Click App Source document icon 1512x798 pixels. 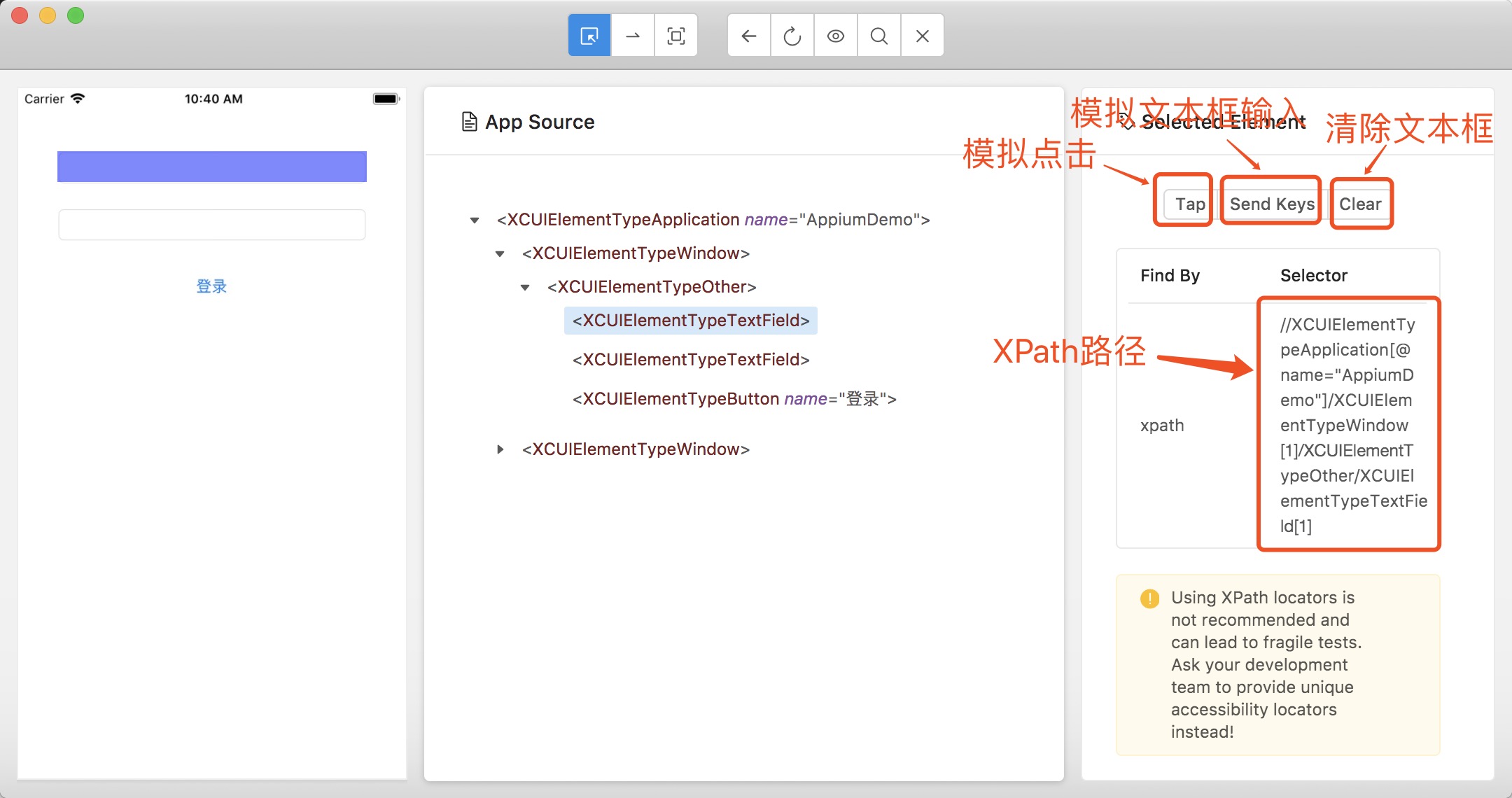point(469,122)
